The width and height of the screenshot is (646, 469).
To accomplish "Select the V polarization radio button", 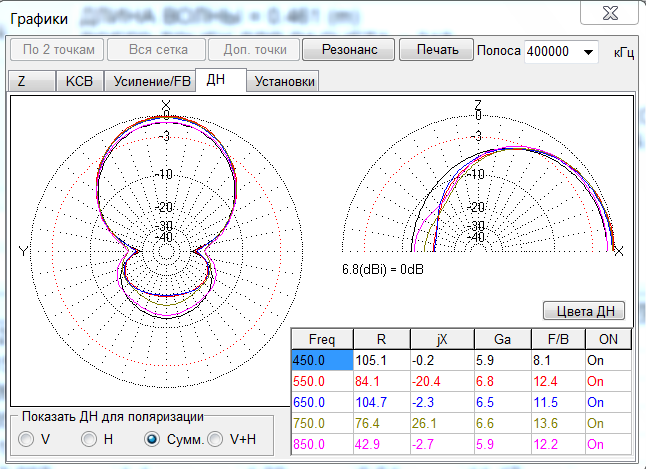I will (x=26, y=438).
